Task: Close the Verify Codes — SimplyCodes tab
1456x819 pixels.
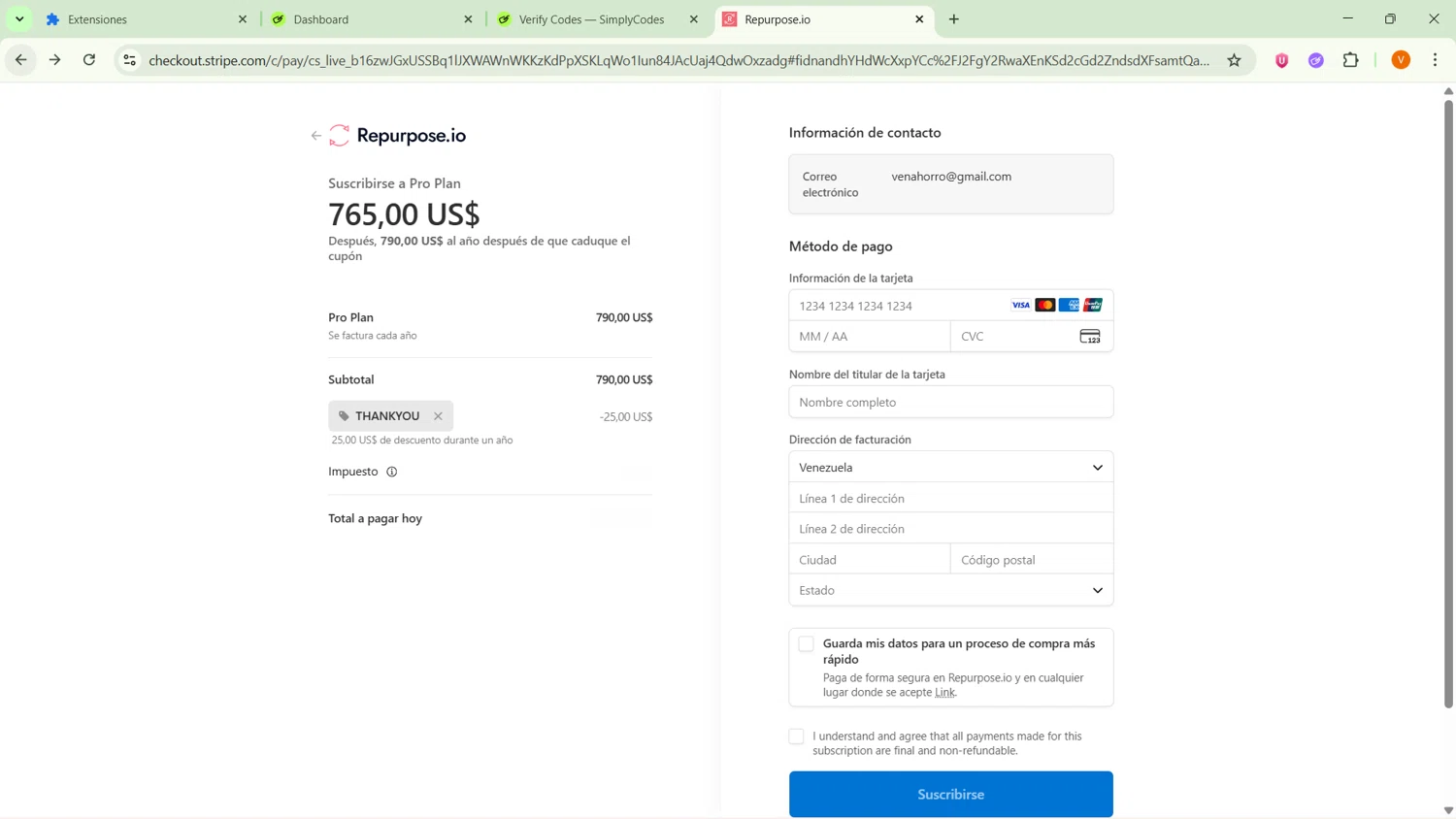Action: click(x=693, y=19)
